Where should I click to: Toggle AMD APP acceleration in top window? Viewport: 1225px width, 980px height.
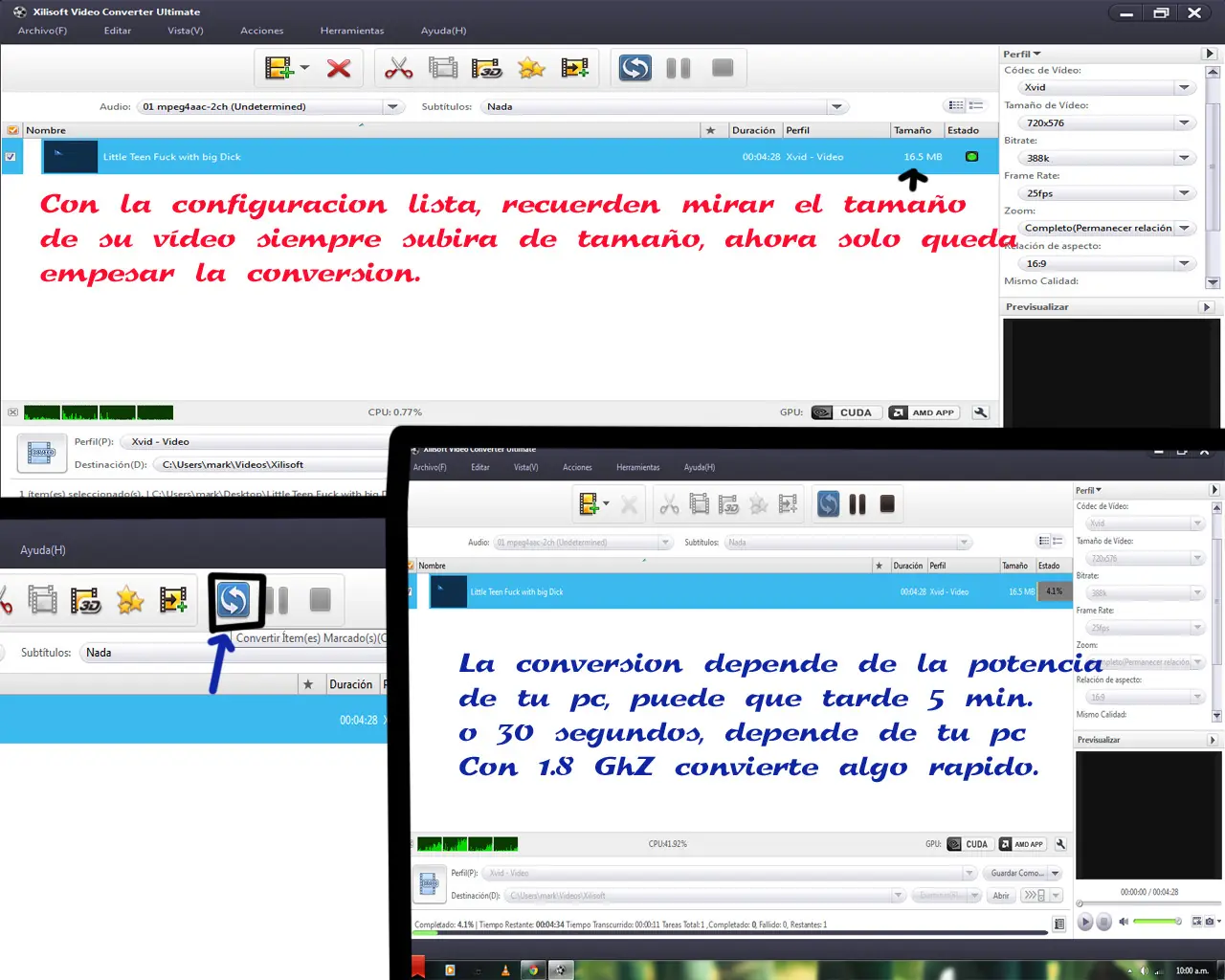924,412
